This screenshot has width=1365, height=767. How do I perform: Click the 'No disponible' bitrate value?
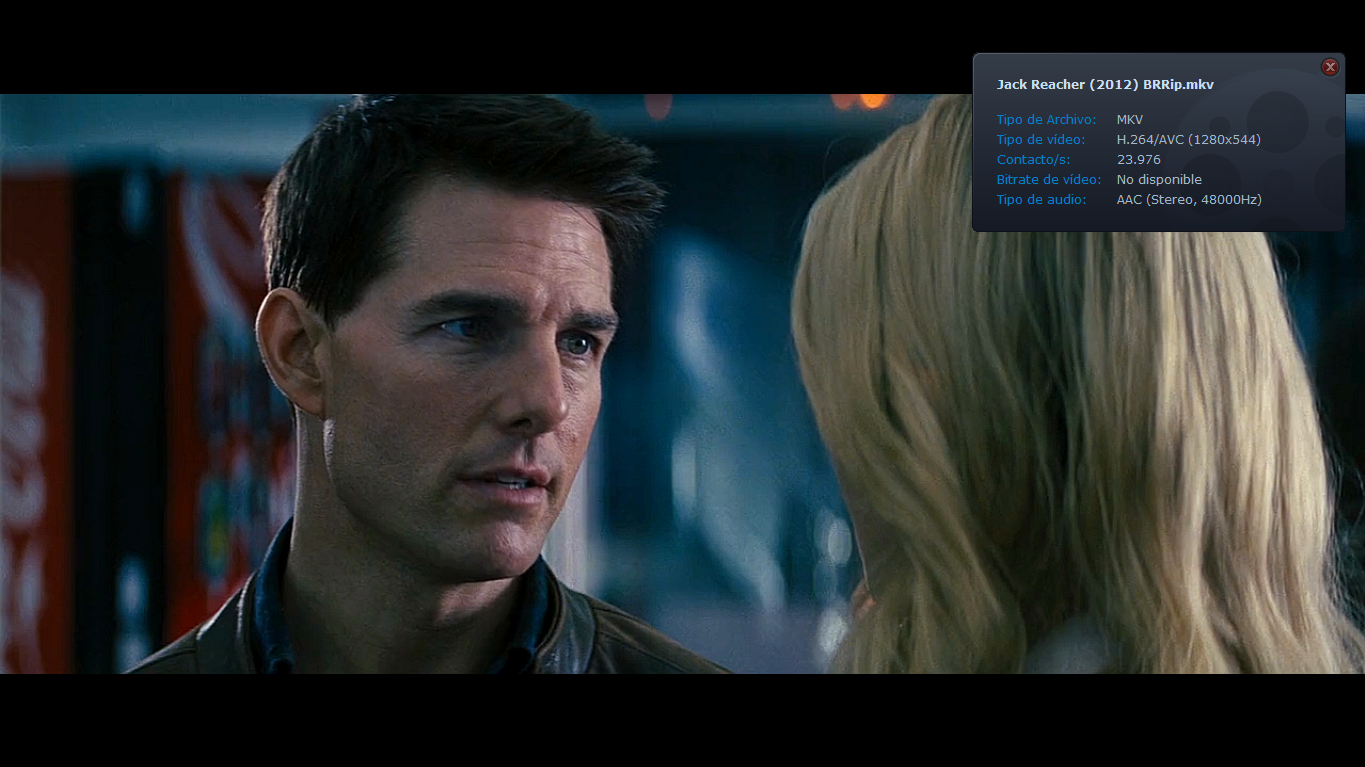pyautogui.click(x=1160, y=180)
